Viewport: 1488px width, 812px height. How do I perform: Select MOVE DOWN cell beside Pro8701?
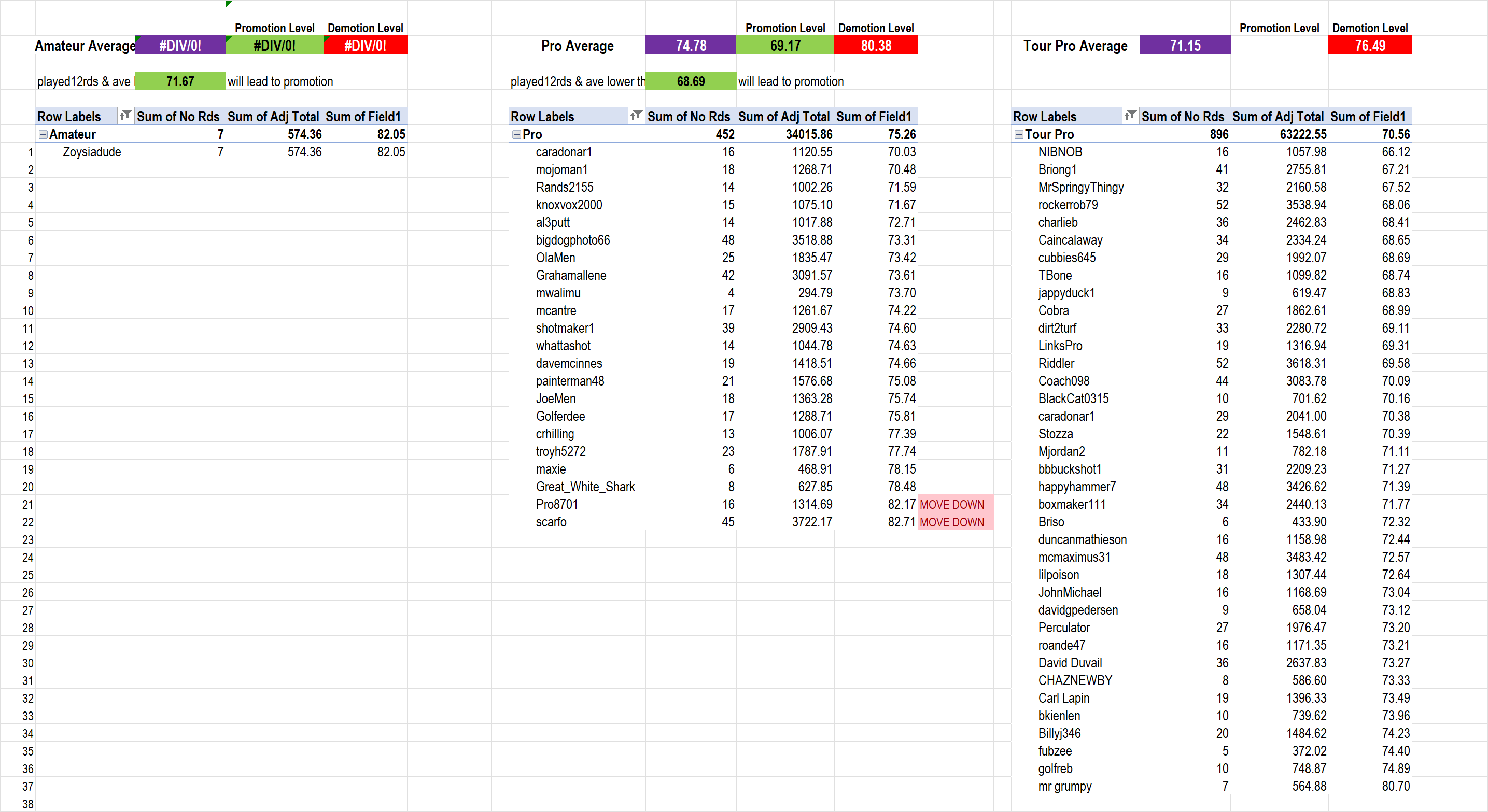[954, 504]
